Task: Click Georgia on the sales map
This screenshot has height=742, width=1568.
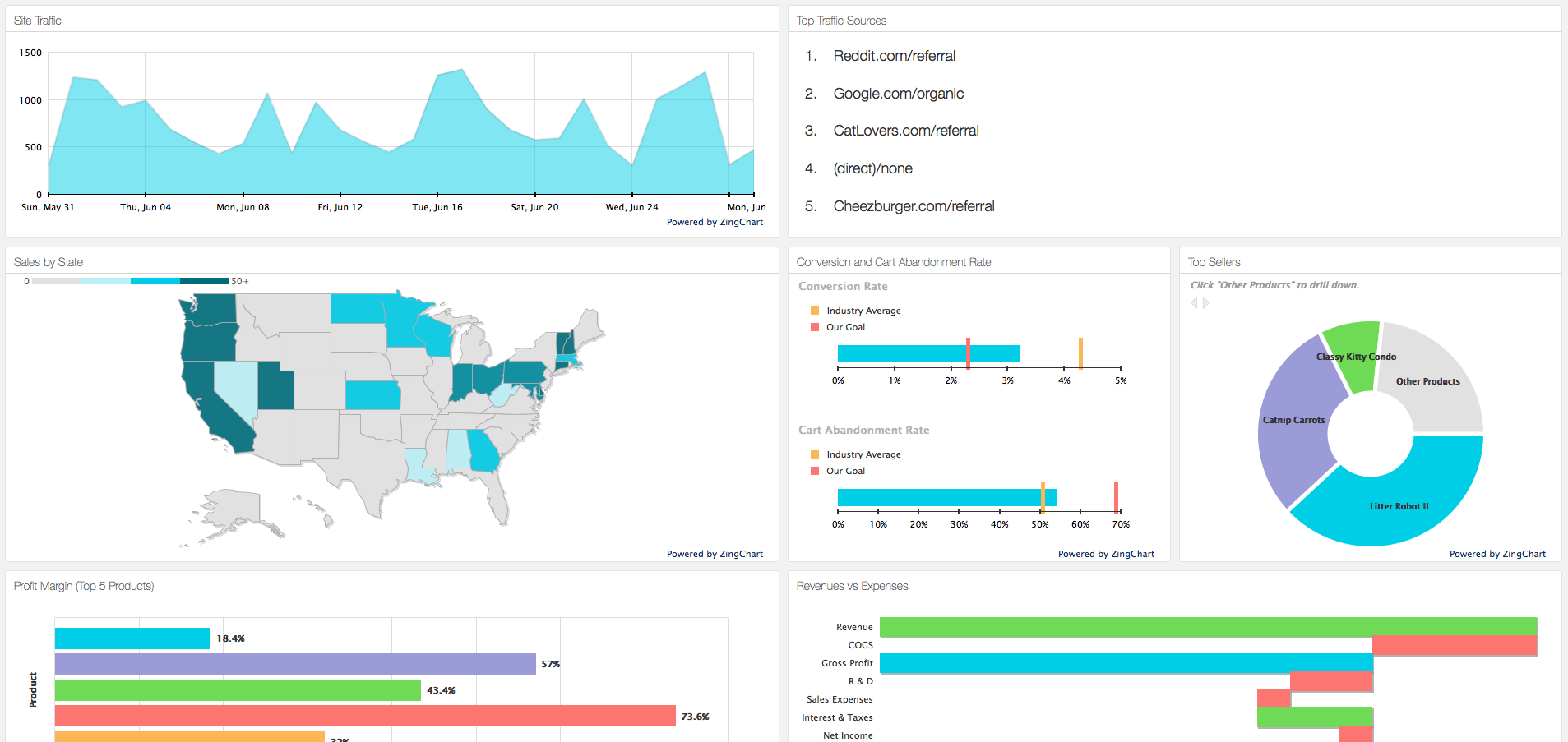Action: [483, 450]
